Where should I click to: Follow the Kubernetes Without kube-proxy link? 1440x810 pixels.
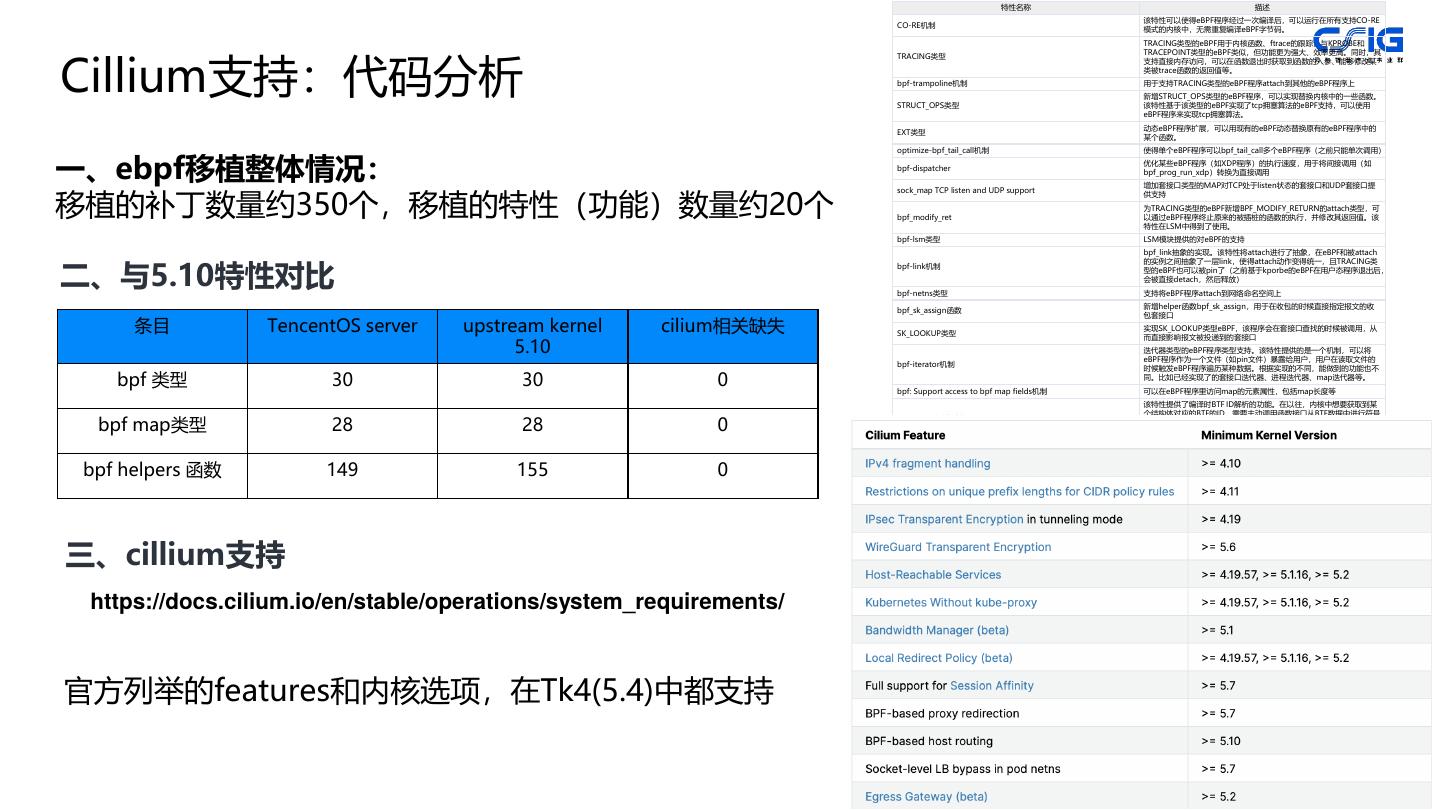951,603
